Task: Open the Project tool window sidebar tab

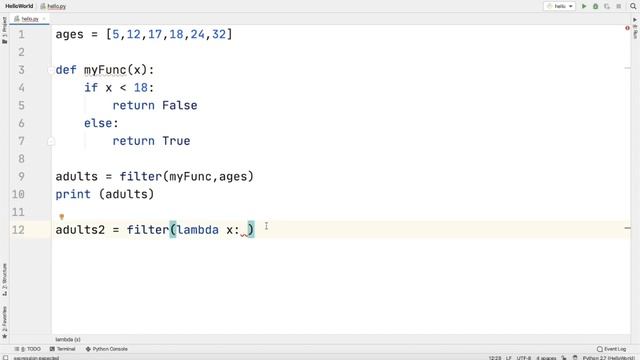Action: pos(4,30)
